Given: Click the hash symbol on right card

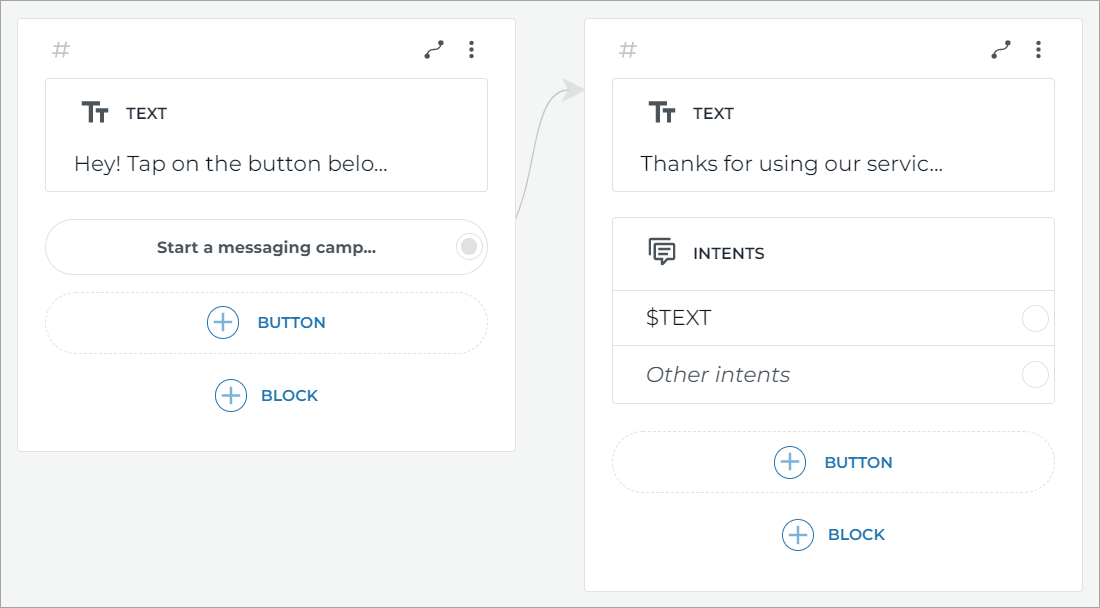Looking at the screenshot, I should tap(628, 50).
